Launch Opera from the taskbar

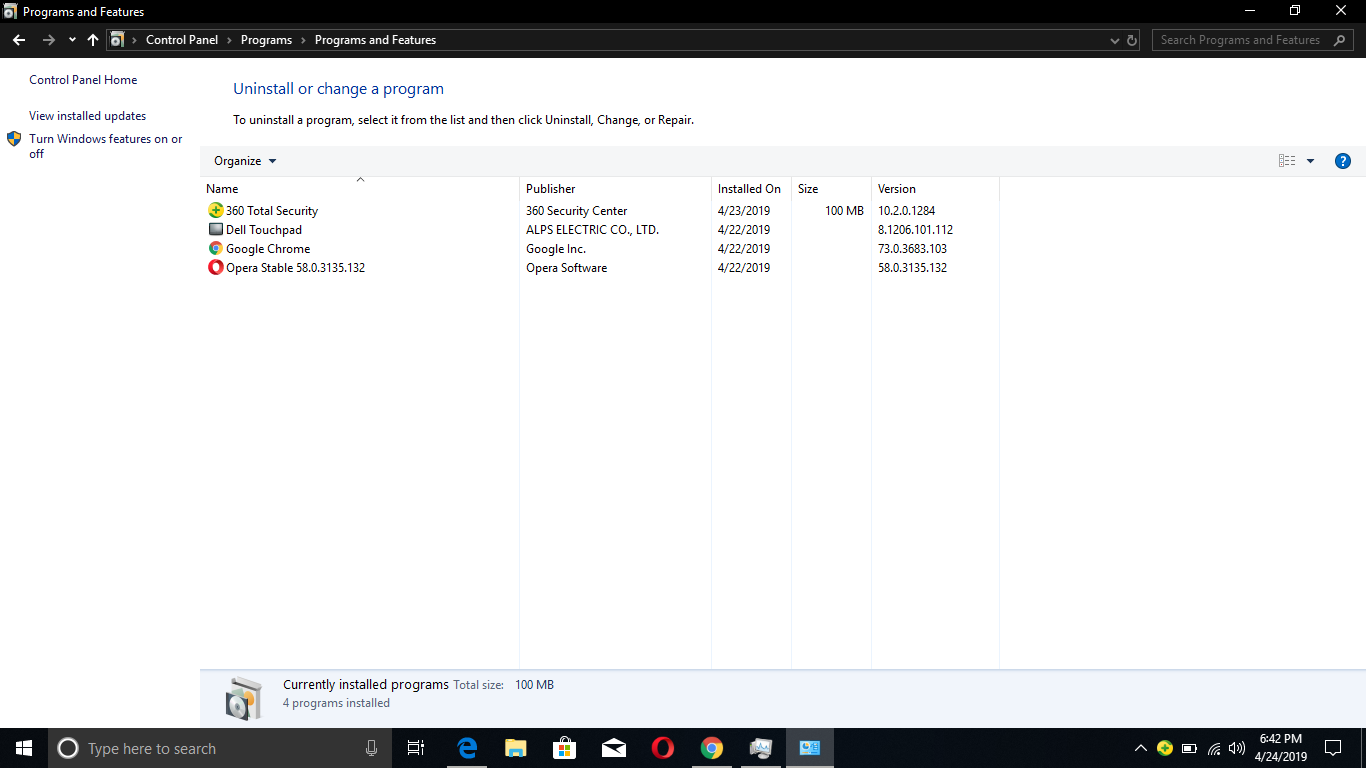(662, 748)
